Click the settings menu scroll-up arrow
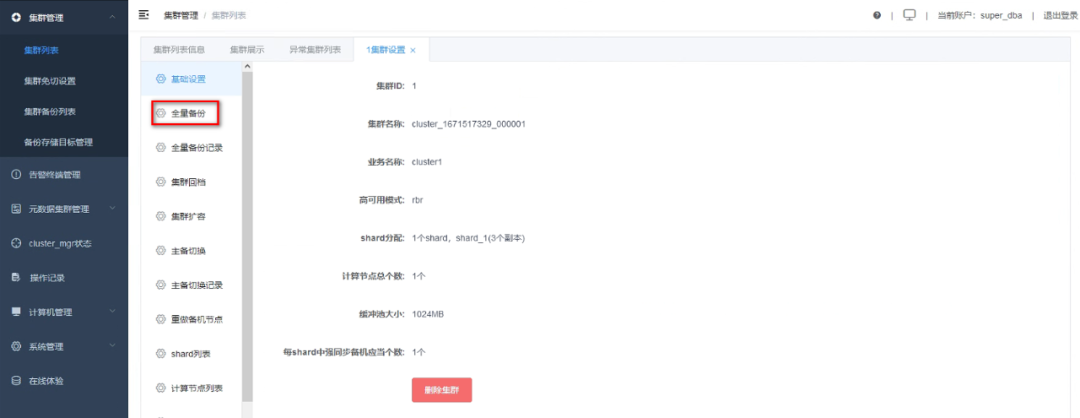 247,66
